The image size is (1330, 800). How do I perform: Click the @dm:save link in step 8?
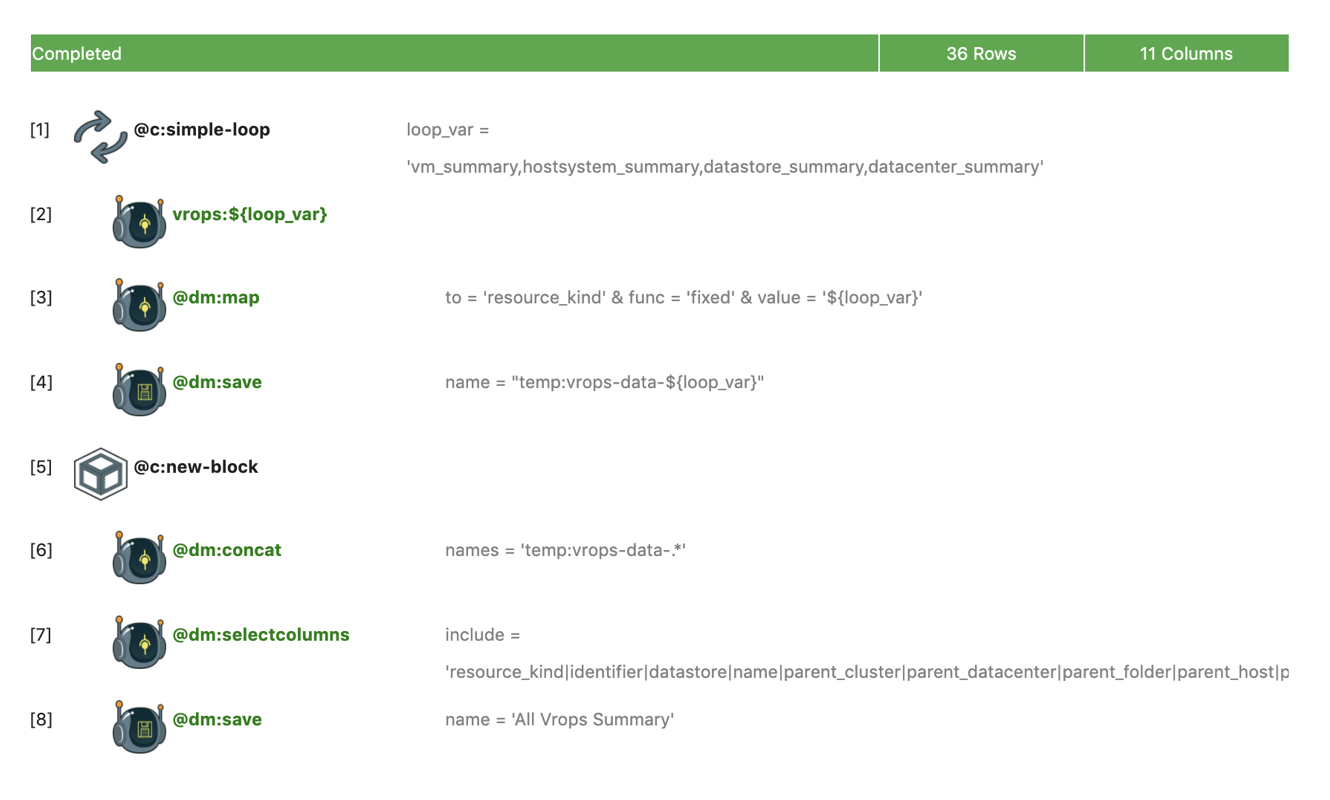coord(217,719)
